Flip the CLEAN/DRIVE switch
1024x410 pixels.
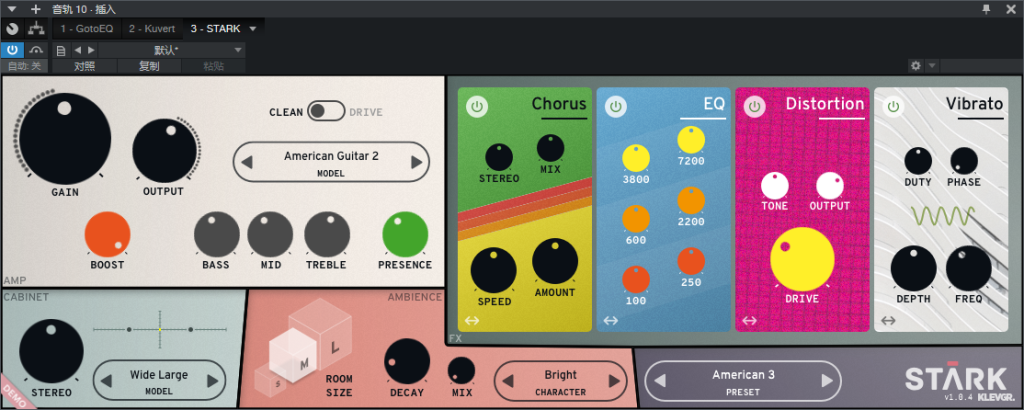pyautogui.click(x=326, y=112)
